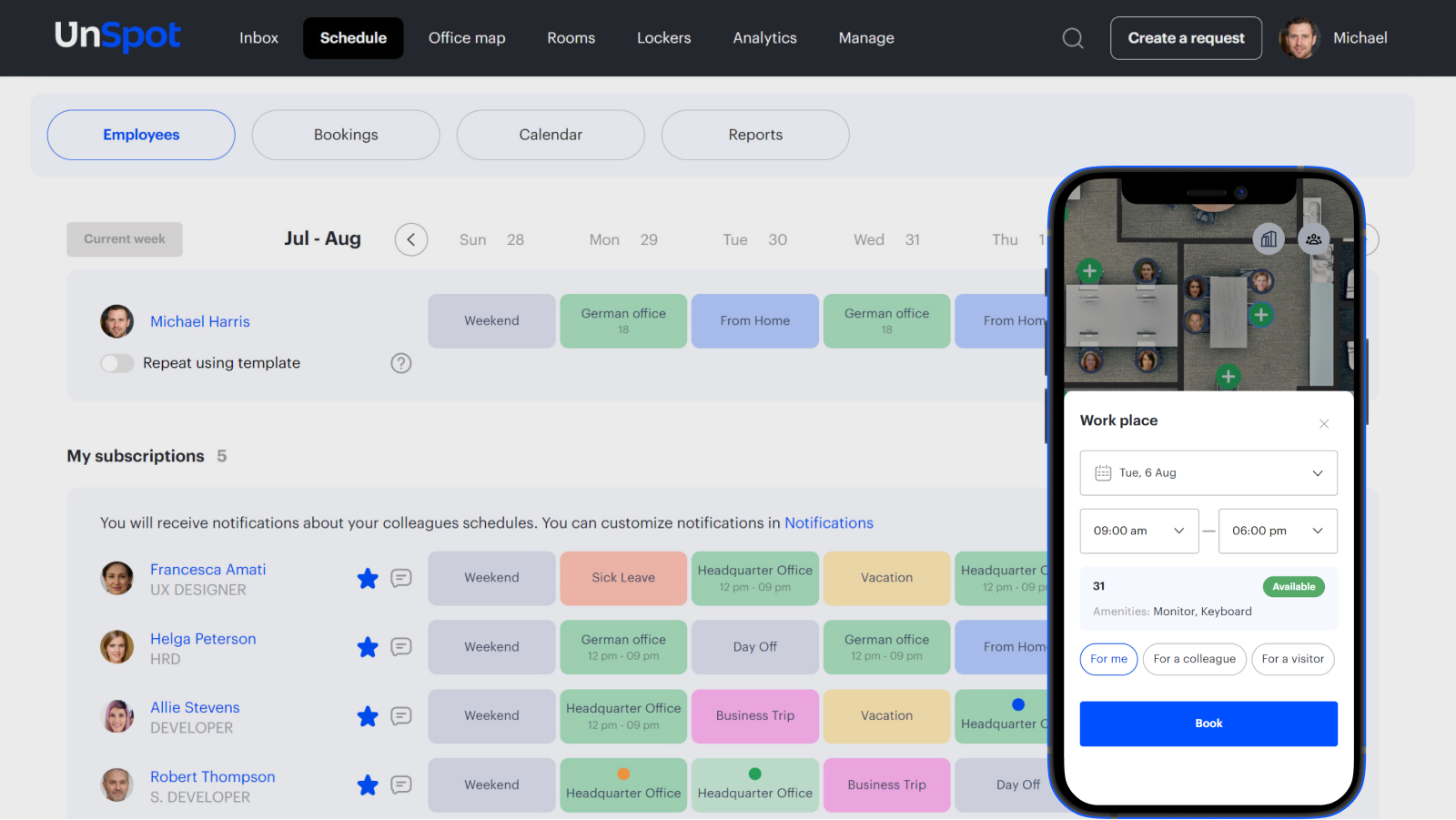This screenshot has width=1456, height=820.
Task: Open the 06:00 pm end time dropdown
Action: [x=1278, y=531]
